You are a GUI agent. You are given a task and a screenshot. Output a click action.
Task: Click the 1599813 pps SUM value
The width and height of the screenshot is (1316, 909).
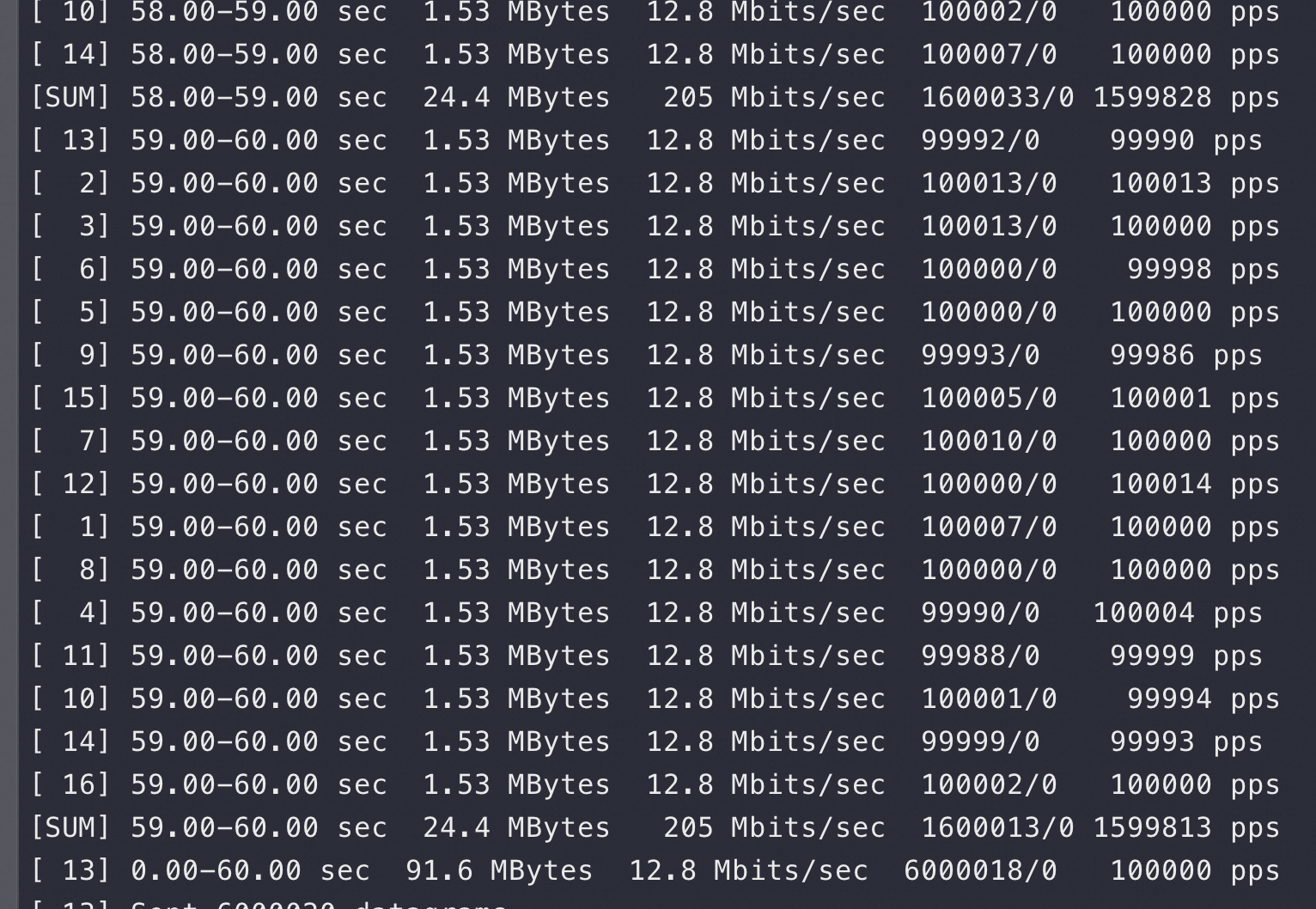[1185, 827]
